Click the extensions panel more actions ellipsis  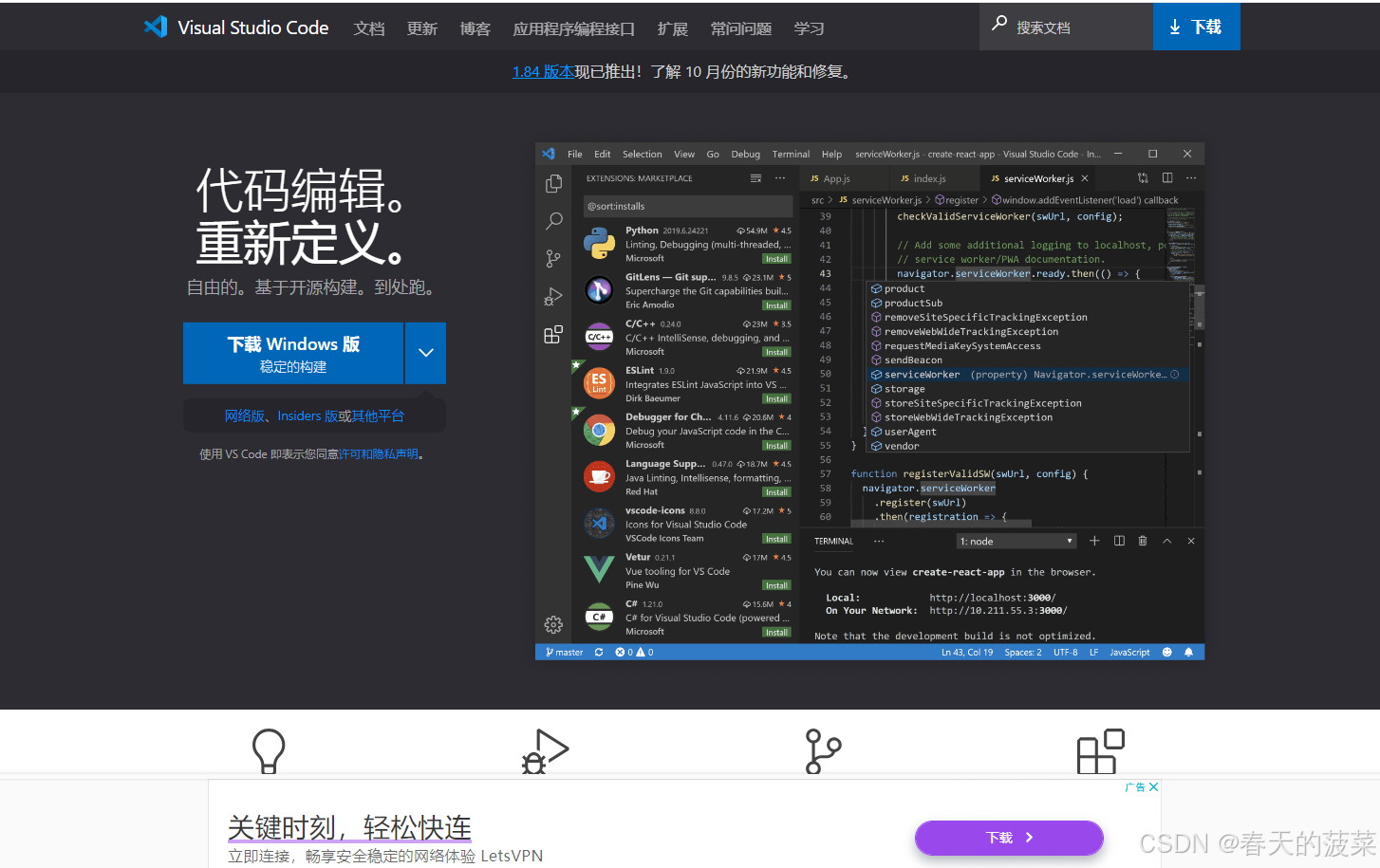pos(780,178)
